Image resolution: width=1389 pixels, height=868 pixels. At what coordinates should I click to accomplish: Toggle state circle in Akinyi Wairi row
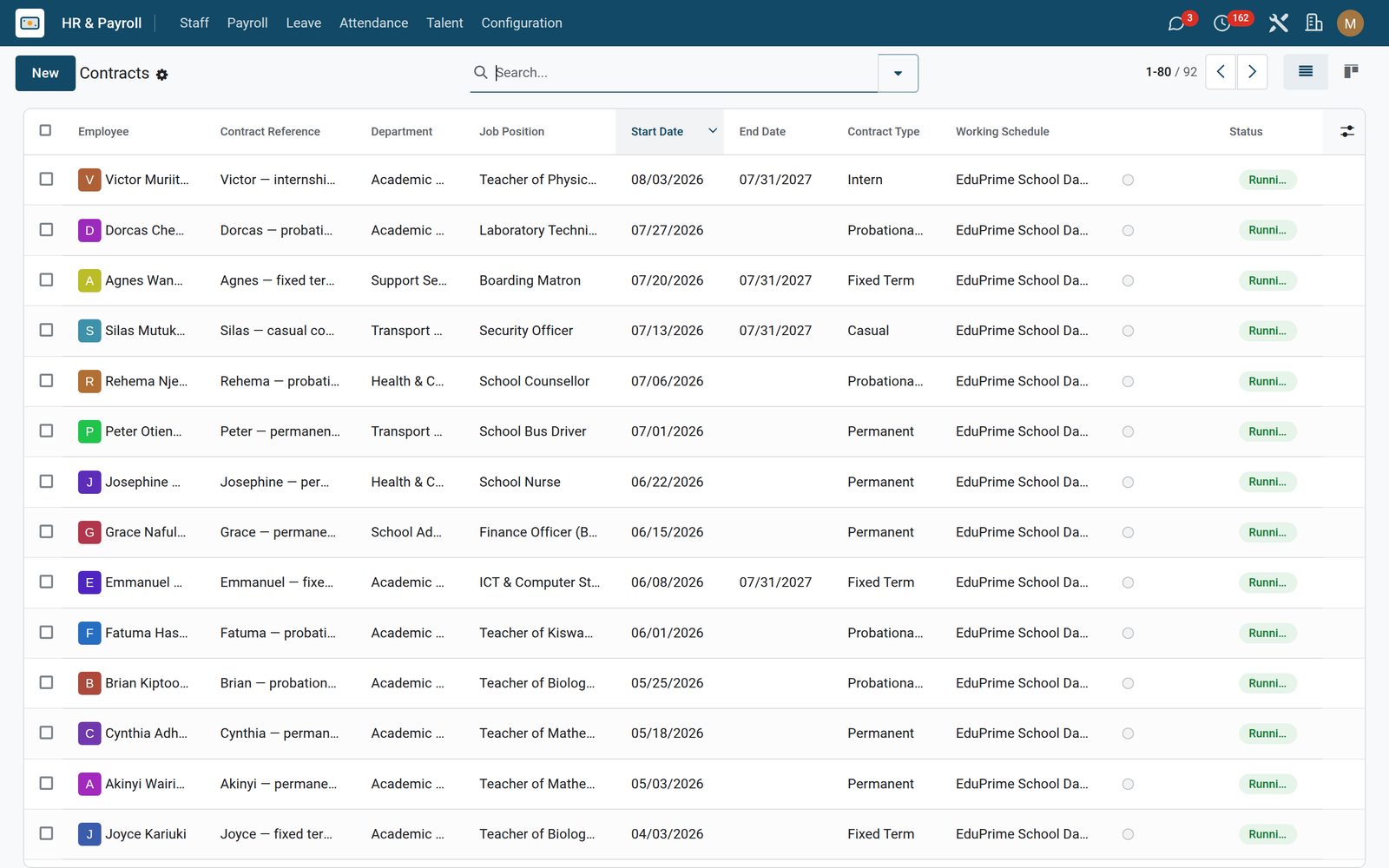1128,784
